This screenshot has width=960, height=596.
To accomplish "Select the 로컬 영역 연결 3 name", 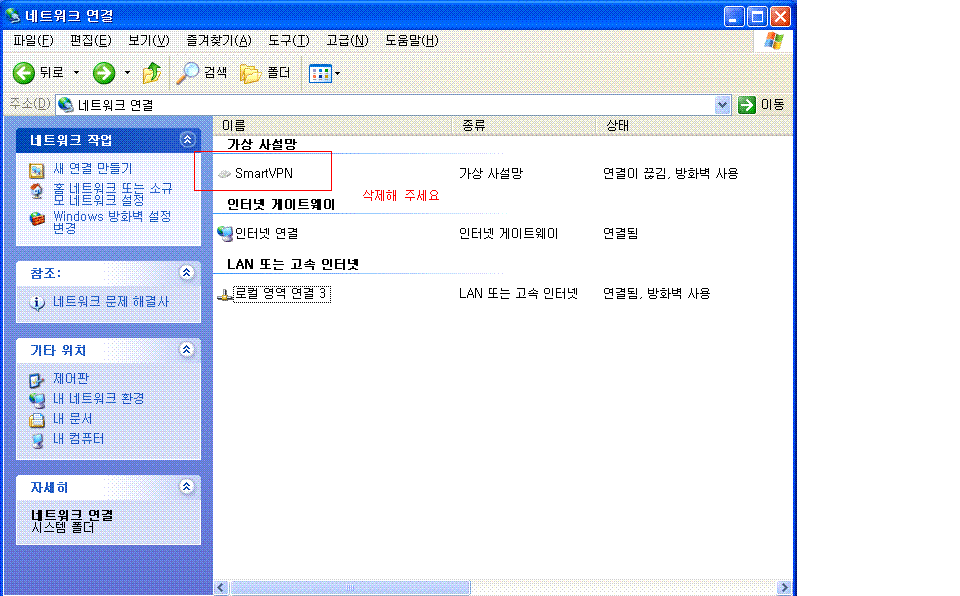I will 282,294.
